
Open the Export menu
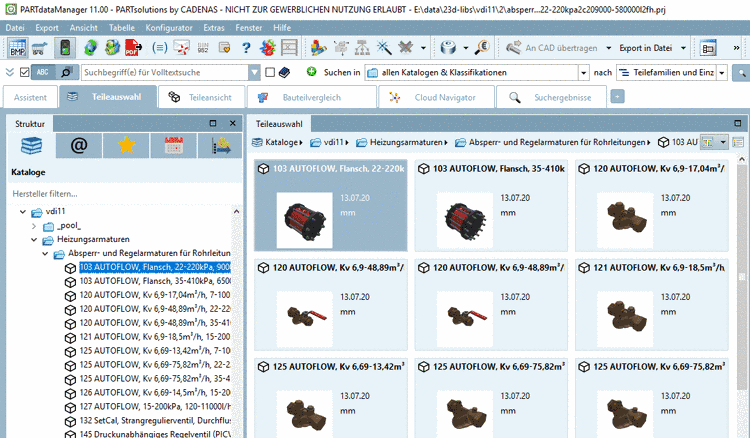[47, 28]
